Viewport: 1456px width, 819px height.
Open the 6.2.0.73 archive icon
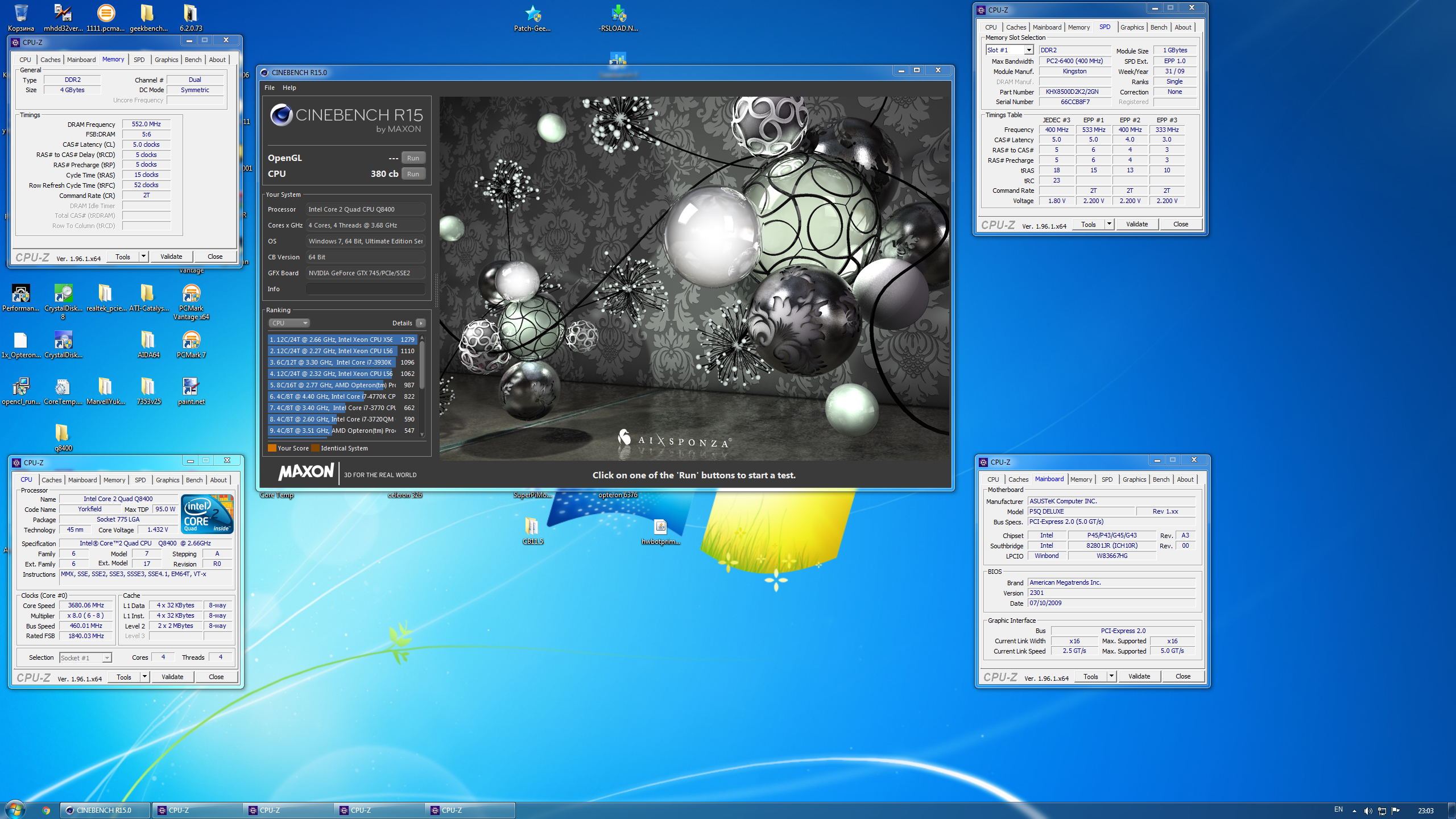191,18
